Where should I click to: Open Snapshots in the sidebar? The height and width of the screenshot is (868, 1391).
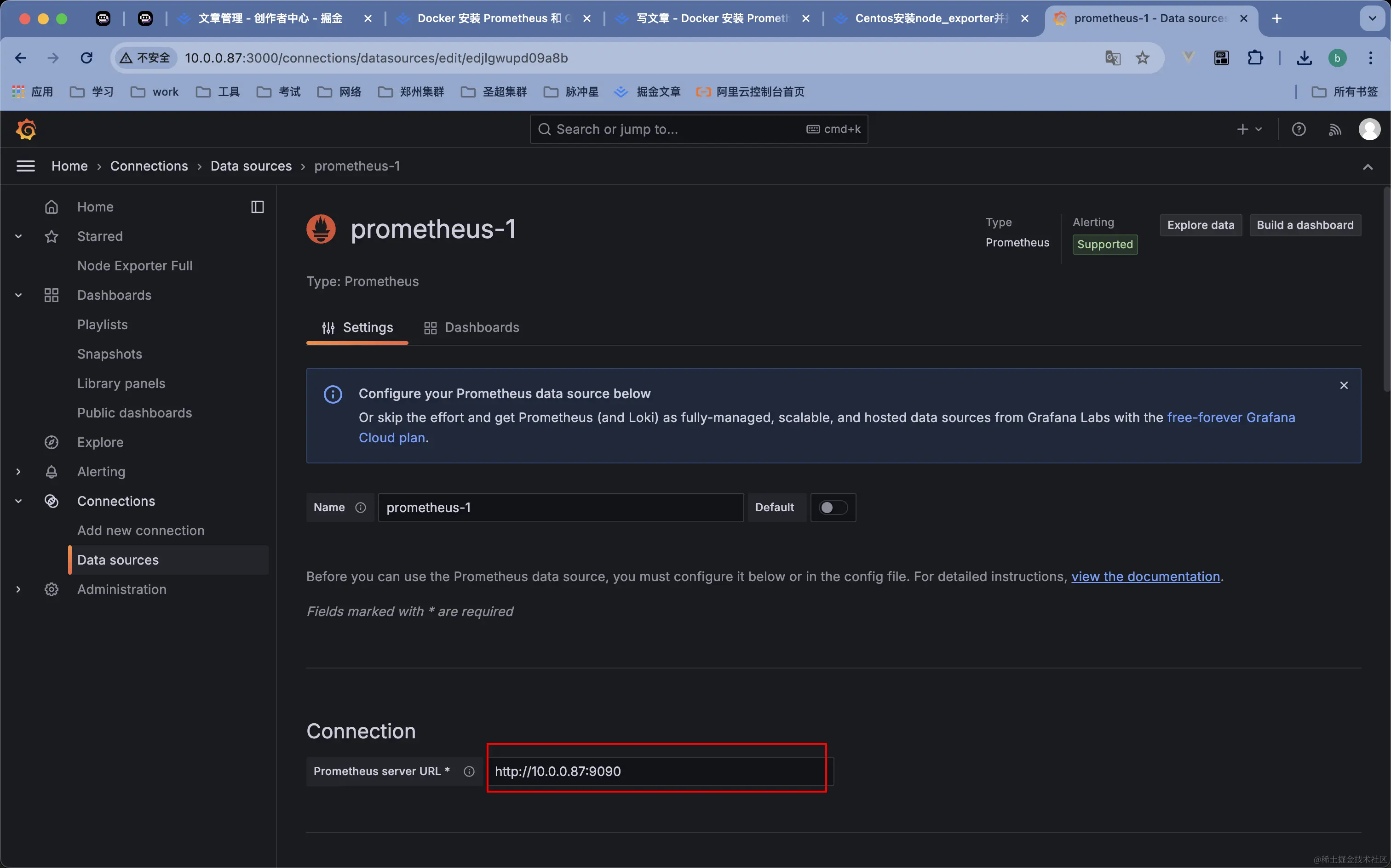[109, 354]
